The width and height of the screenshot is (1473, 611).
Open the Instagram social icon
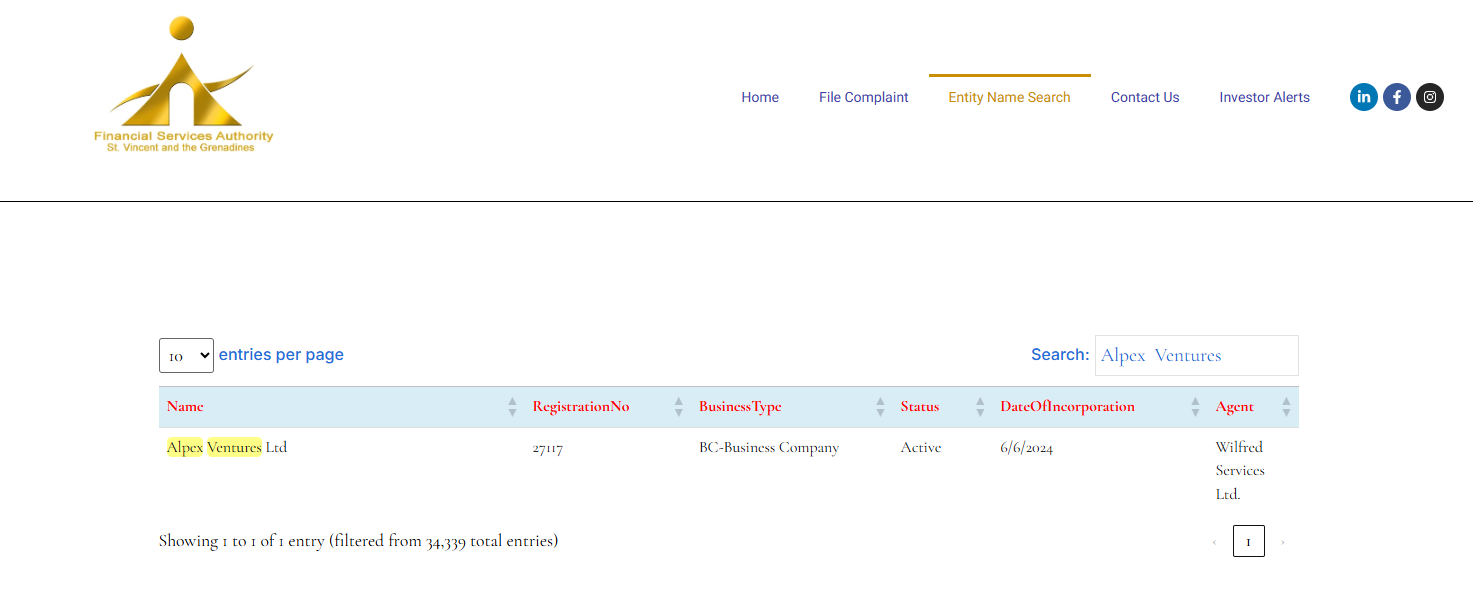1430,97
